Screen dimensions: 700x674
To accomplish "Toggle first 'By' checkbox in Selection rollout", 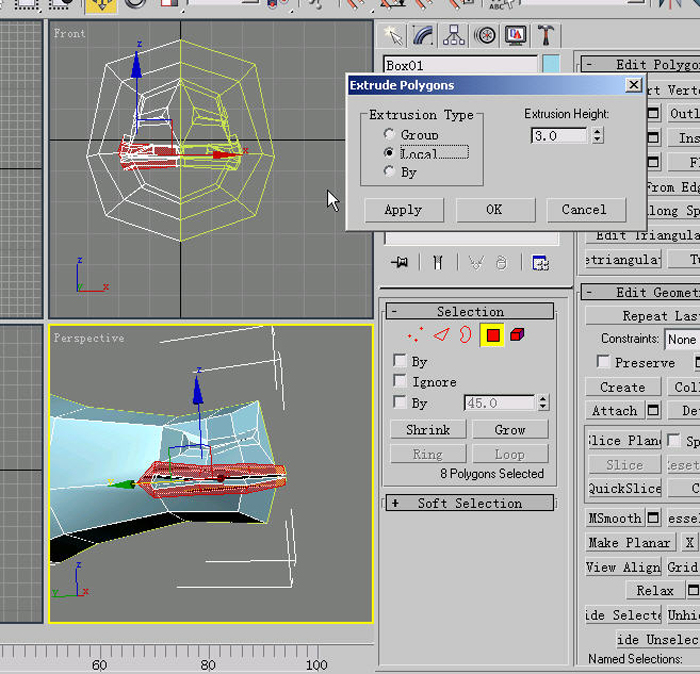I will [x=400, y=361].
